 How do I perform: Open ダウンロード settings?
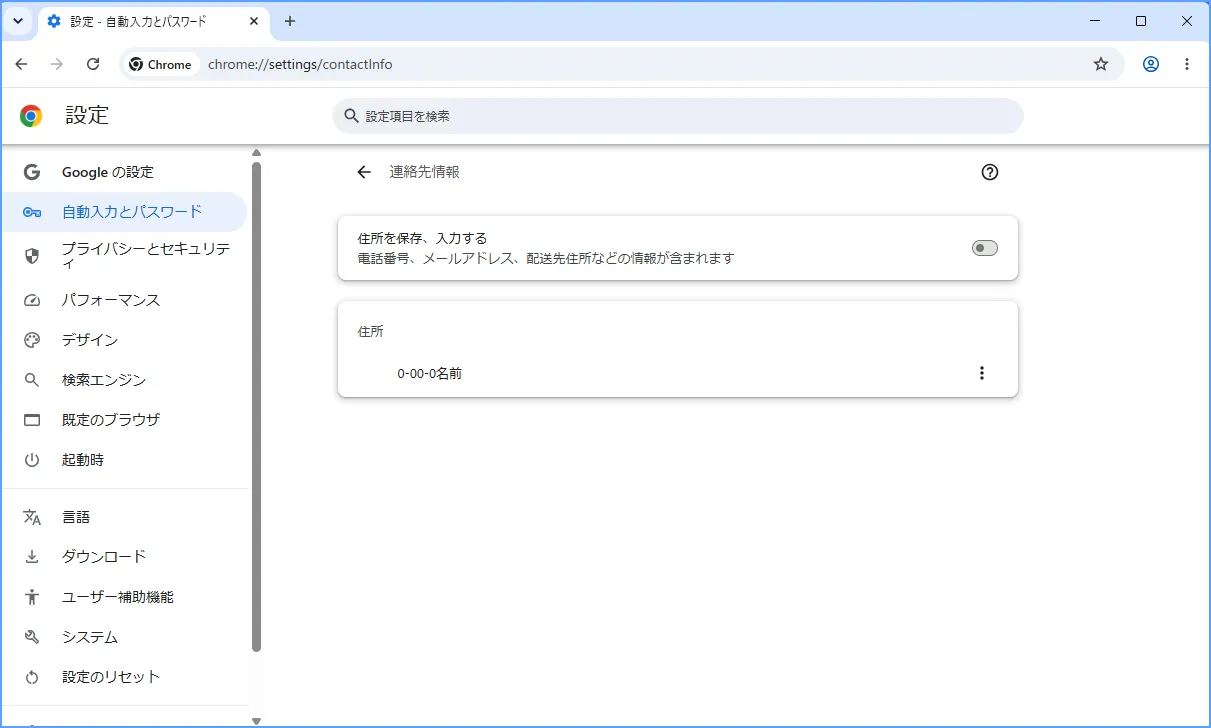[124, 557]
